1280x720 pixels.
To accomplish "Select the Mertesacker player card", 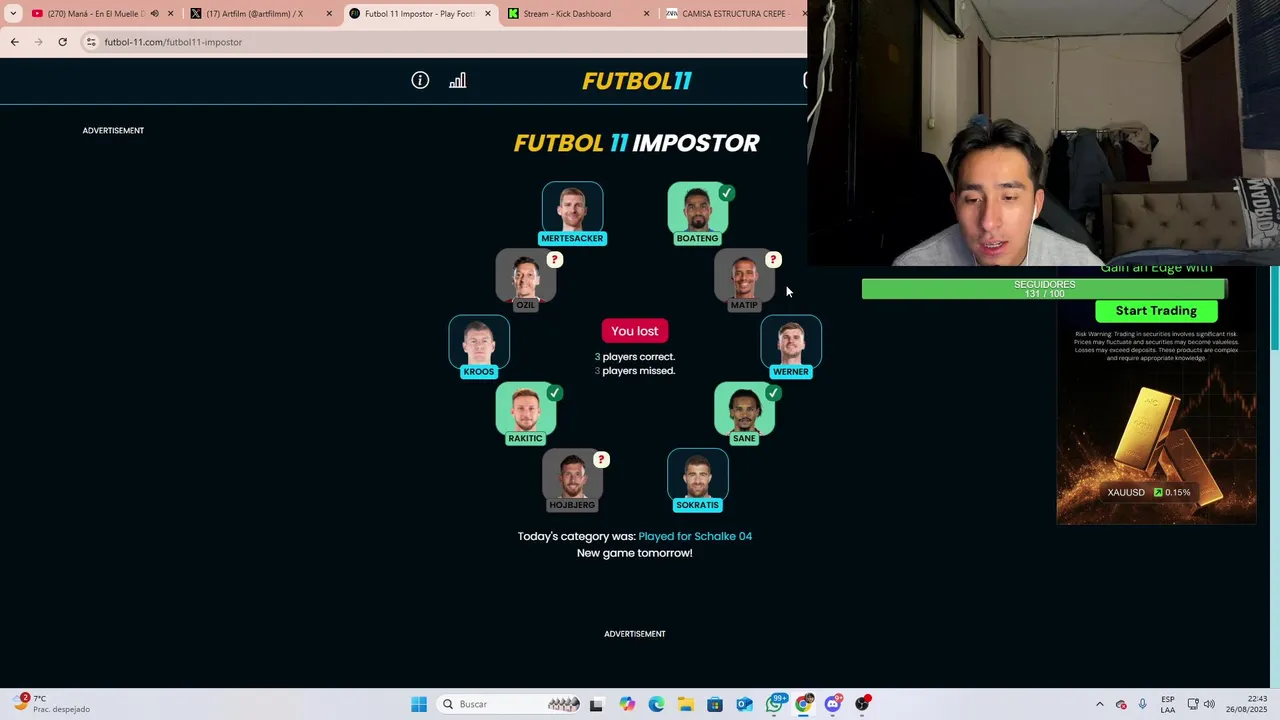I will click(x=572, y=213).
